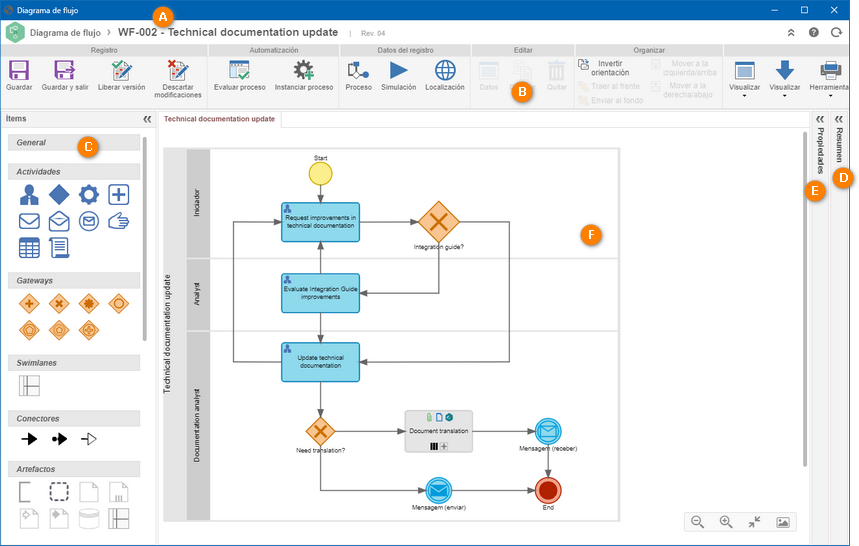Click the canvas vertical scrollbar
This screenshot has height=546, width=859.
(805, 298)
